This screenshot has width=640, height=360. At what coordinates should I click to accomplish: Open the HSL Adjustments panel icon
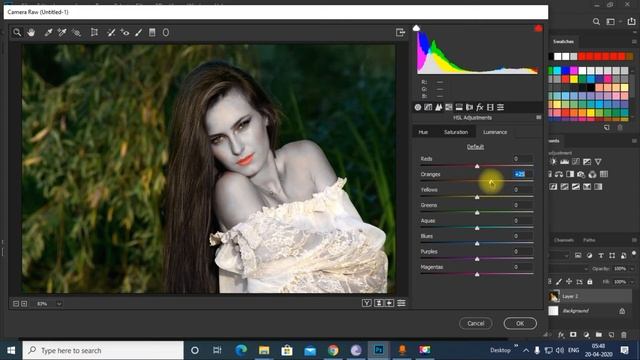[x=449, y=107]
